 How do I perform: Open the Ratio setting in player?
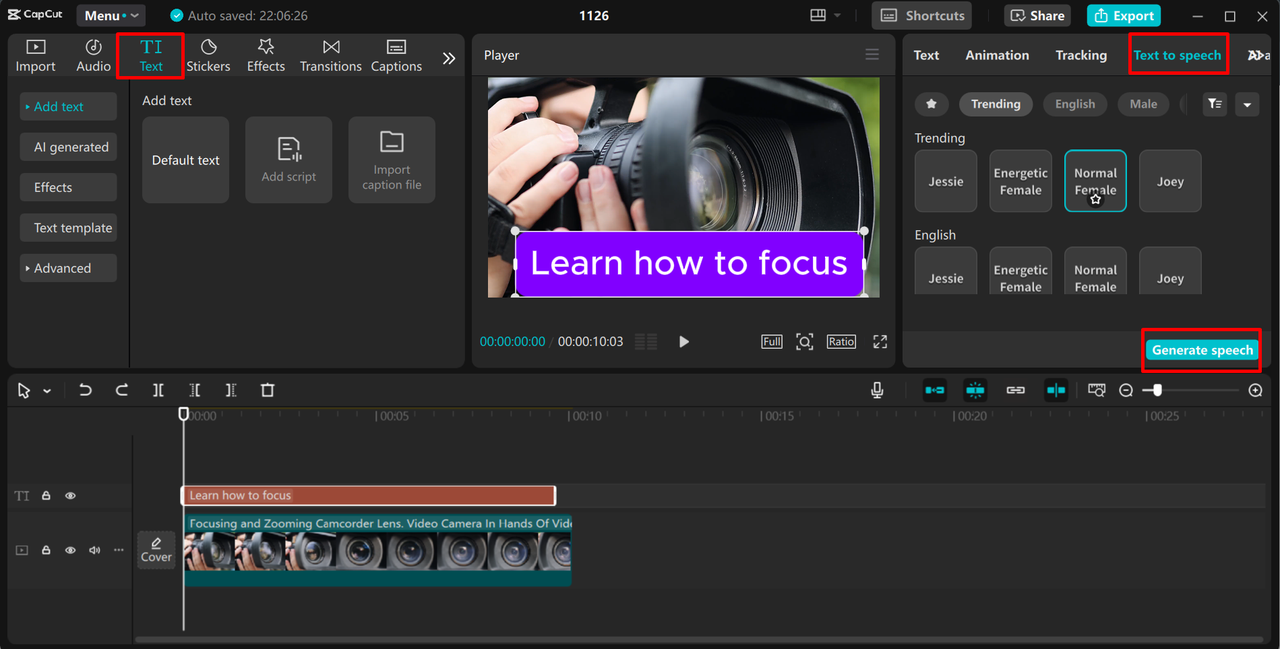tap(841, 341)
